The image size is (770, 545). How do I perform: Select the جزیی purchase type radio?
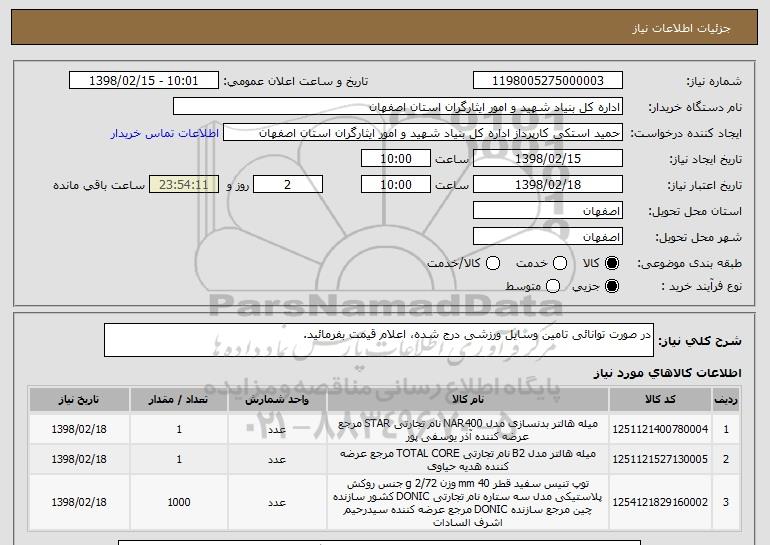click(612, 286)
